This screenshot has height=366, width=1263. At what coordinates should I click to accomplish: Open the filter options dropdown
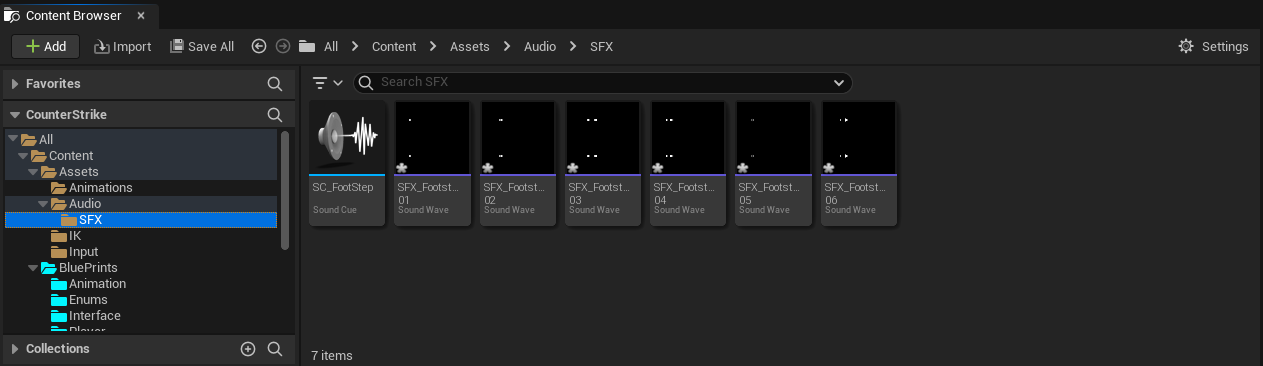click(x=328, y=83)
